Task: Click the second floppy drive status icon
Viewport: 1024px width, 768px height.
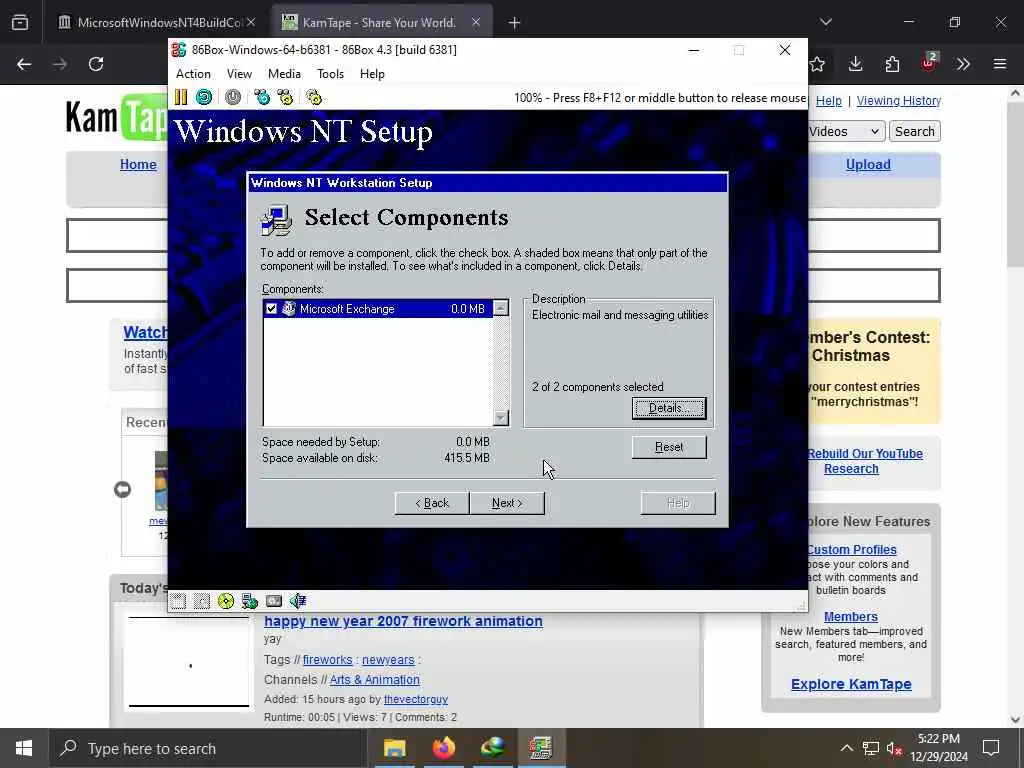Action: (x=202, y=601)
